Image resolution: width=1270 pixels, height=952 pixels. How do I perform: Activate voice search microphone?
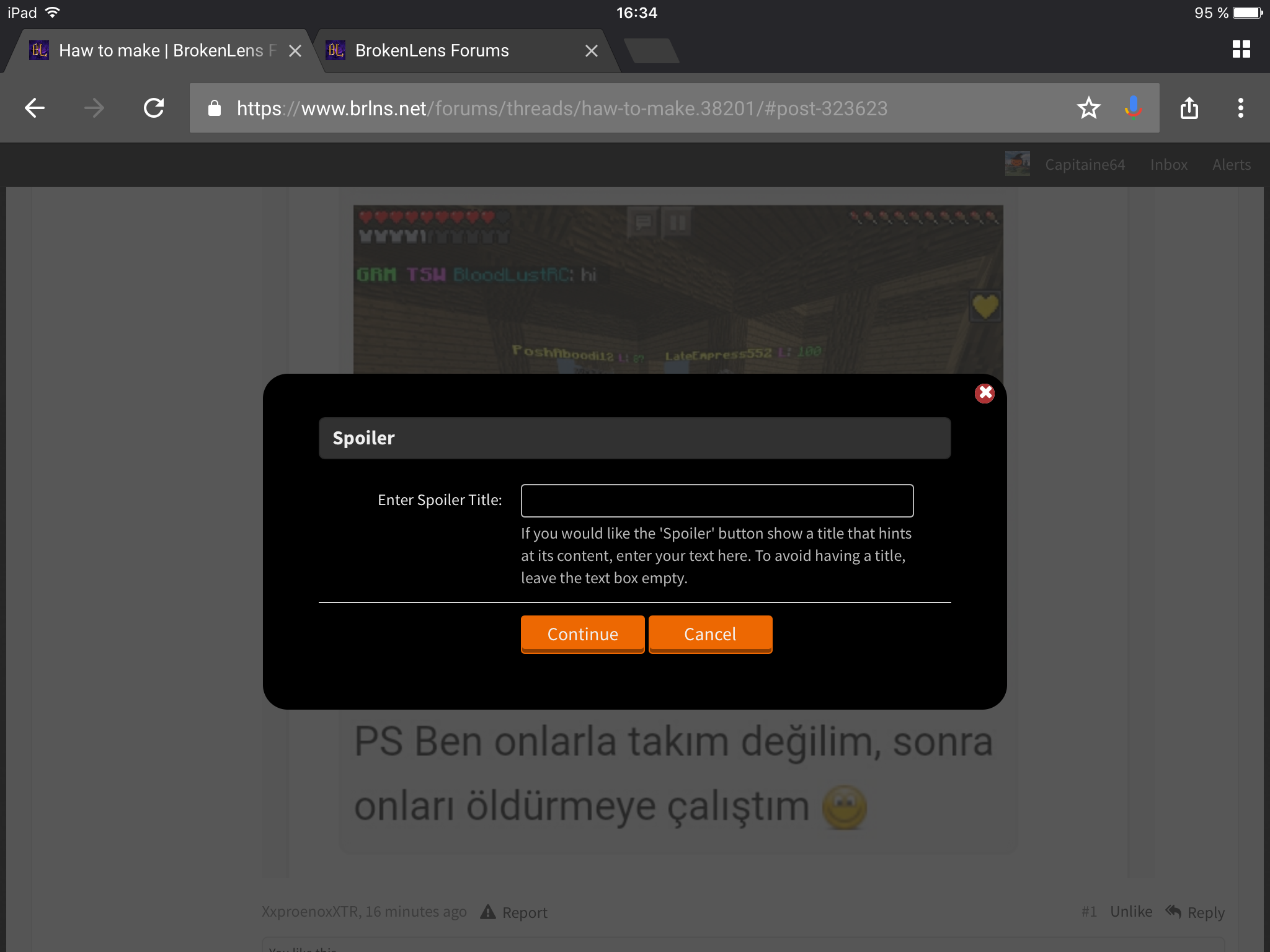[x=1133, y=108]
